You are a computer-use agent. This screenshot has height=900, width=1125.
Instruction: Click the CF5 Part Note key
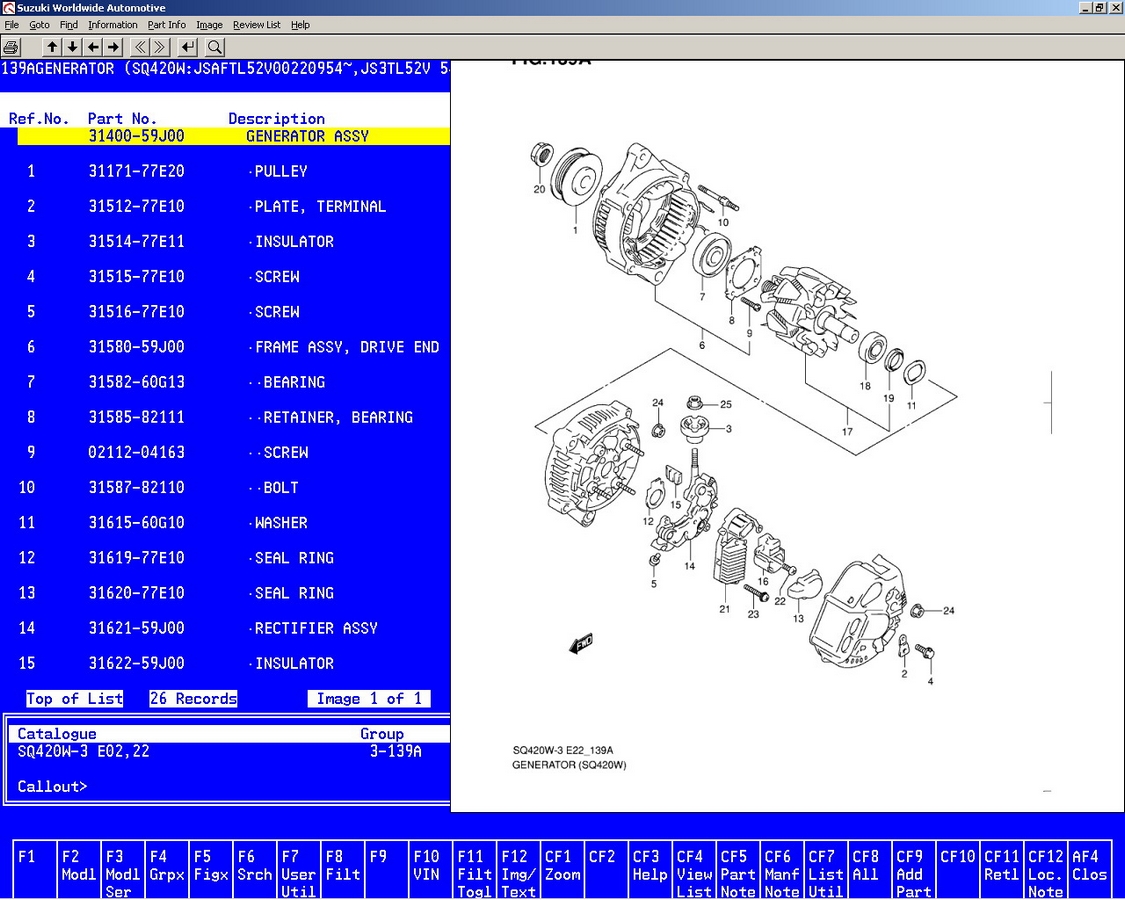pyautogui.click(x=738, y=870)
